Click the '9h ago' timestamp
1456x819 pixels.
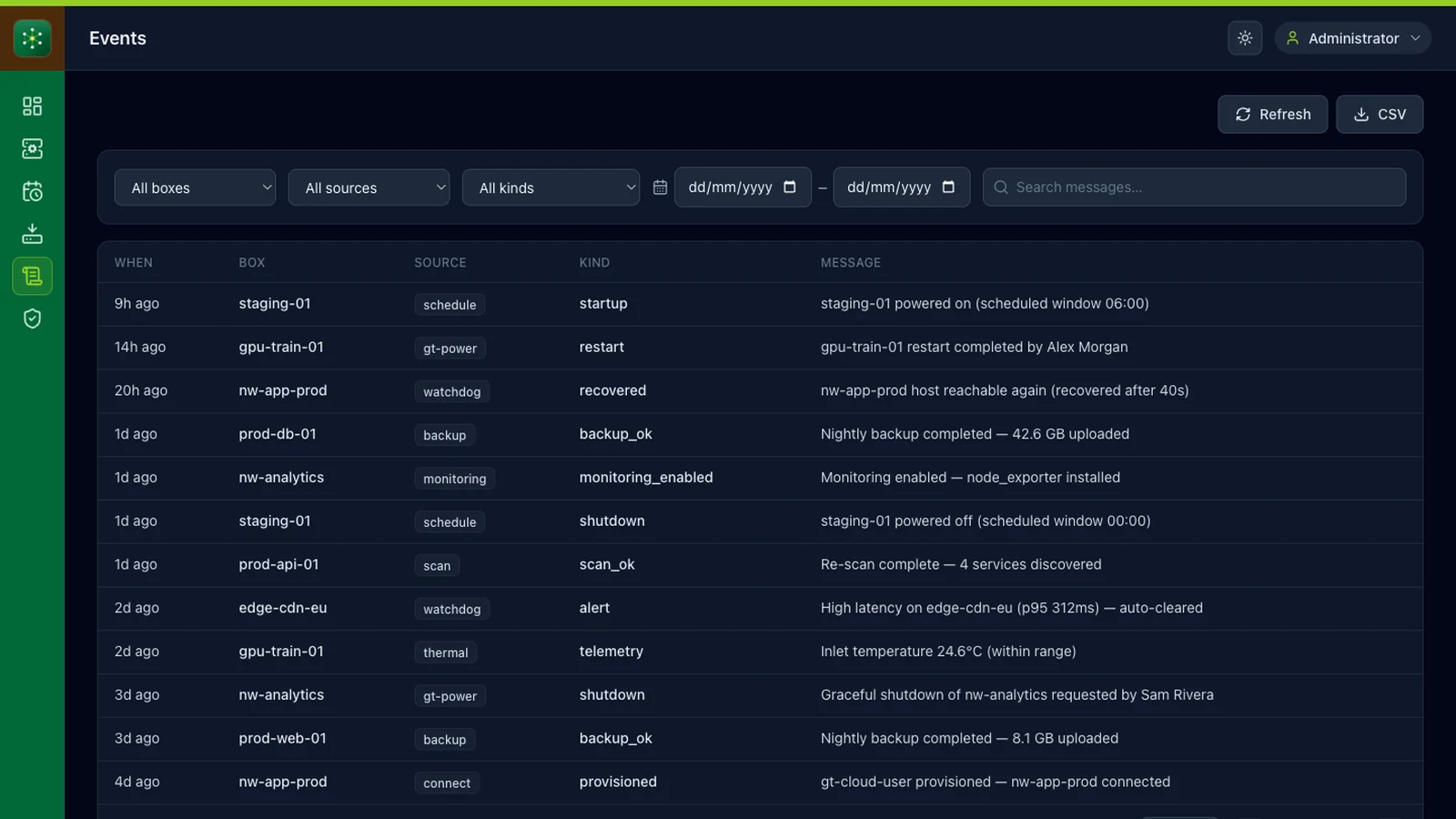coord(136,304)
